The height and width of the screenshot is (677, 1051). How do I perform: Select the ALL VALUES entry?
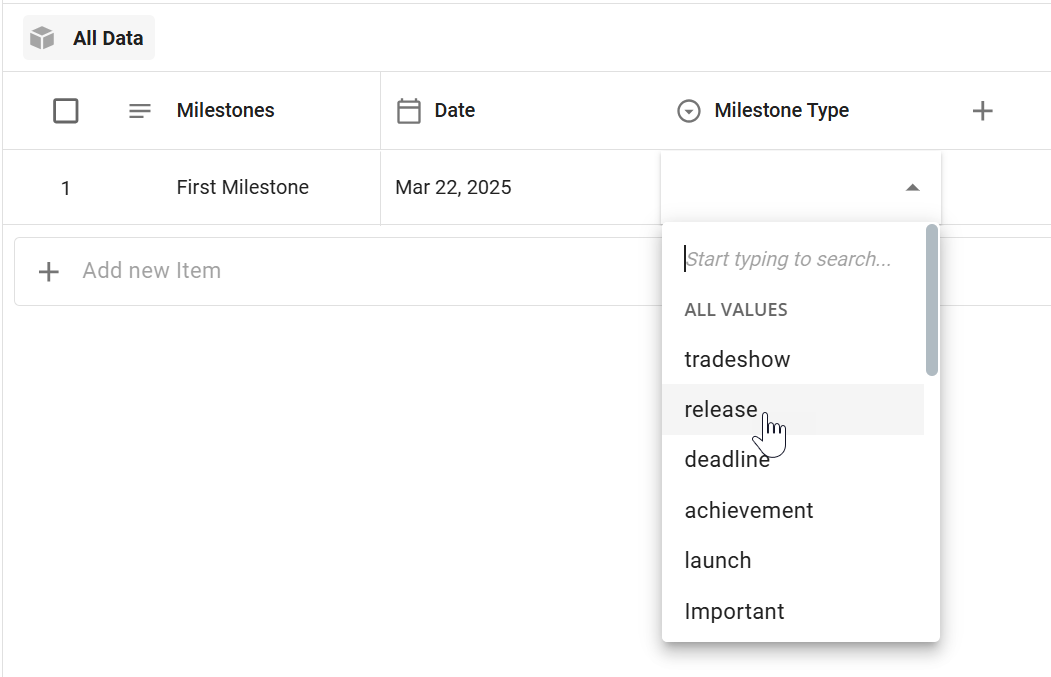coord(736,309)
